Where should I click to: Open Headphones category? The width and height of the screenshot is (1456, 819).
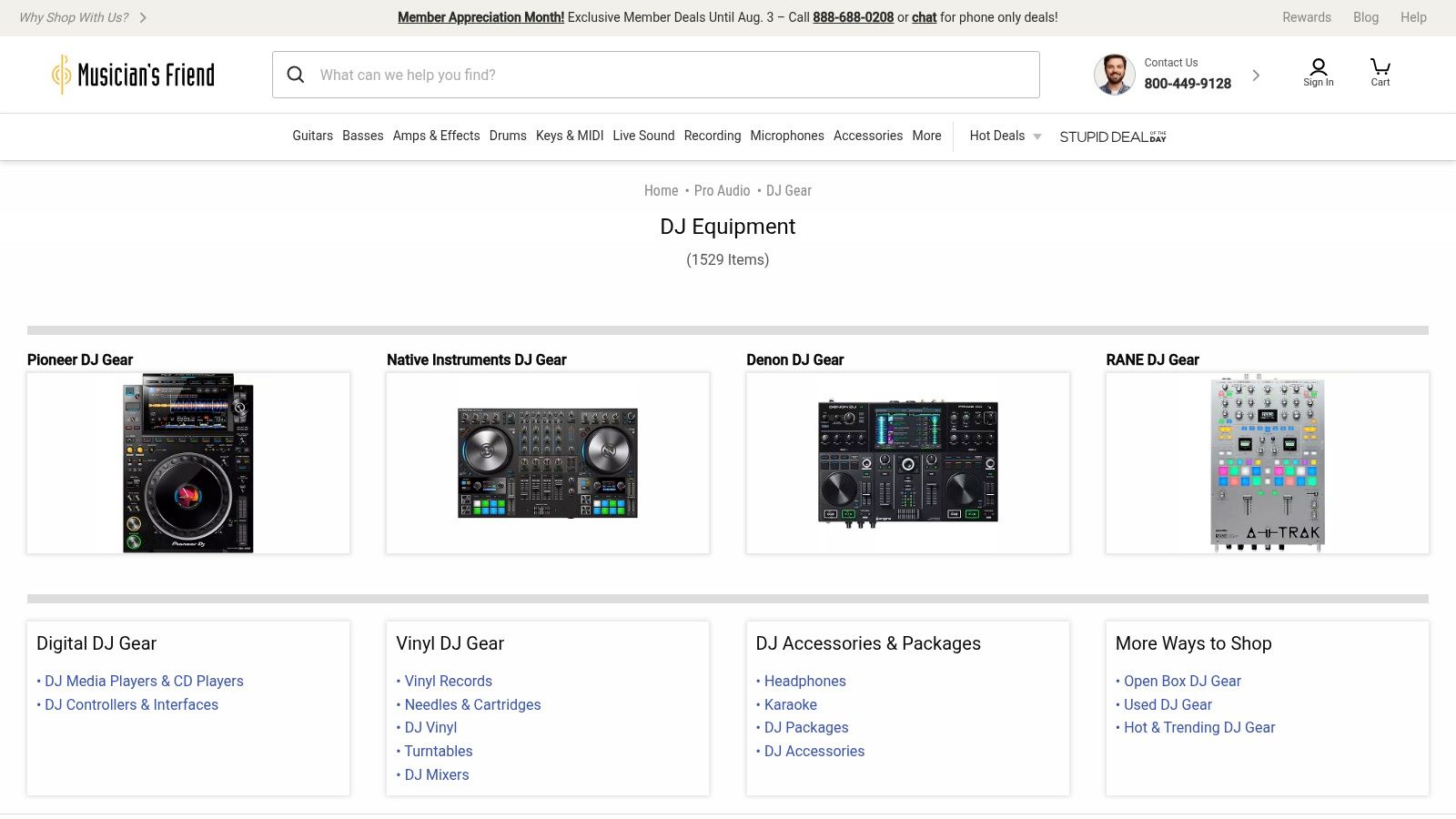[804, 681]
